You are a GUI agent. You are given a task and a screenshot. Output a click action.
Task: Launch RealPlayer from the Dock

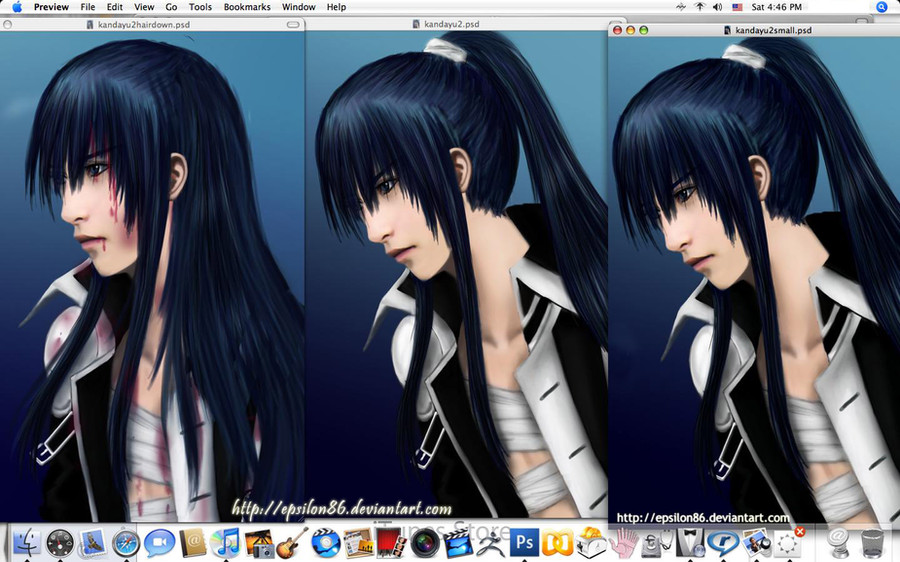pyautogui.click(x=723, y=542)
